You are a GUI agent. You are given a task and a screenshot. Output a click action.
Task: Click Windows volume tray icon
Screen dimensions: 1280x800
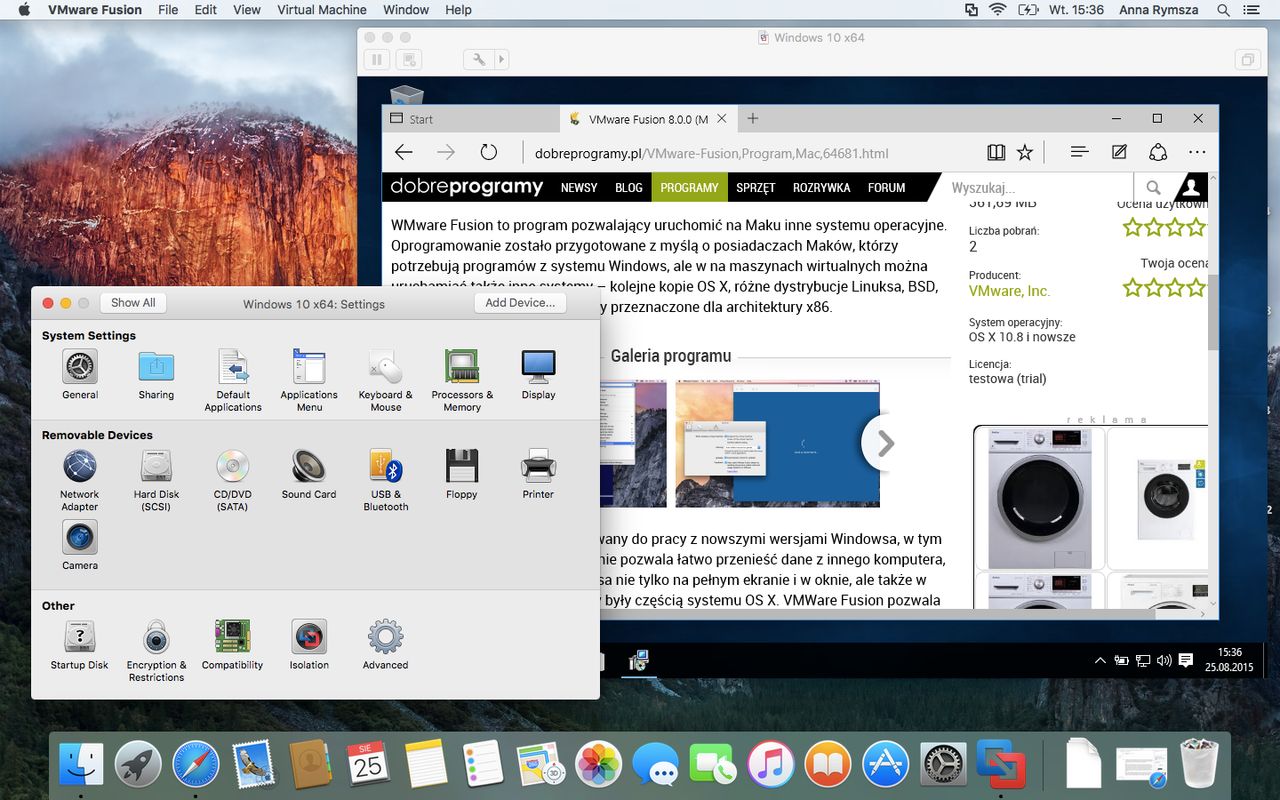[1164, 661]
